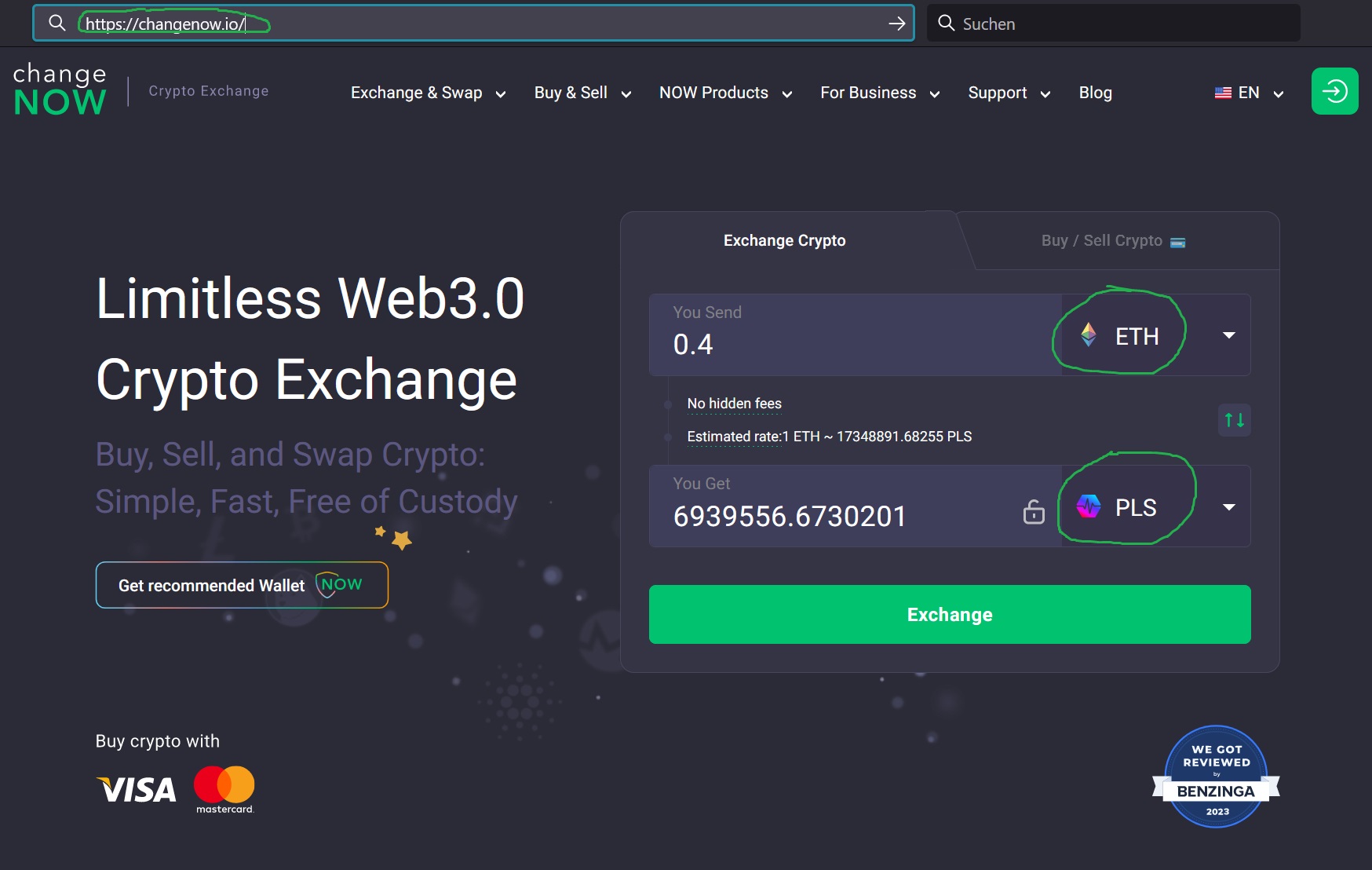Click the US flag language icon
The height and width of the screenshot is (870, 1372).
tap(1222, 93)
